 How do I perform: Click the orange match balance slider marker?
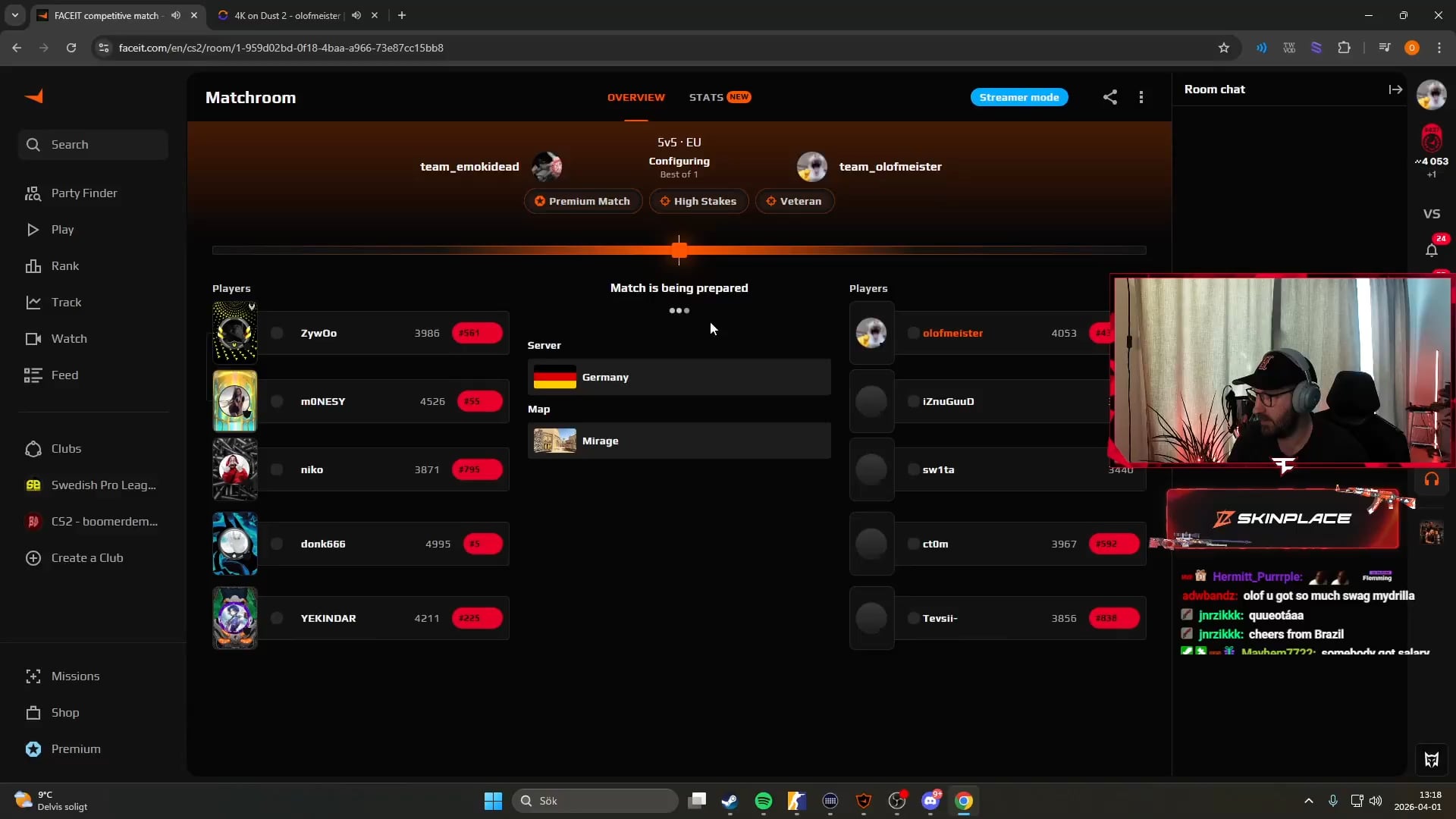coord(679,250)
